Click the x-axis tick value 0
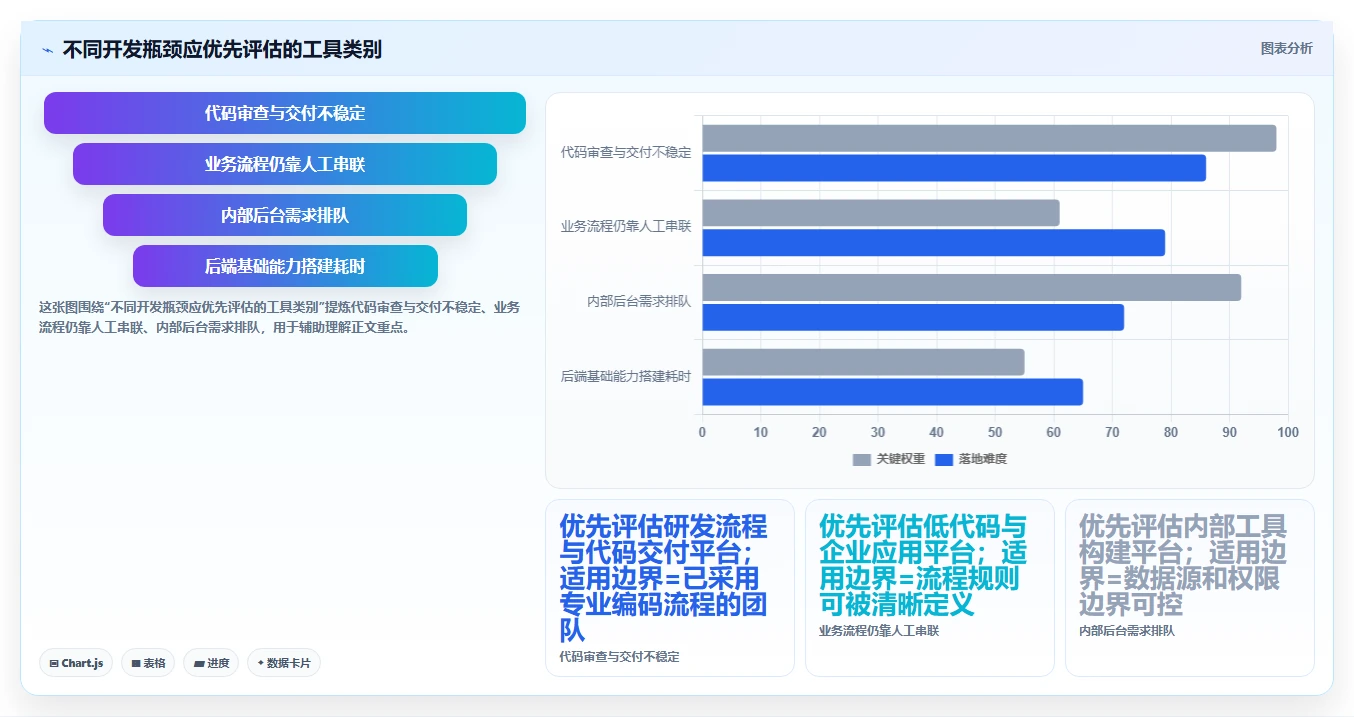This screenshot has width=1354, height=717. click(702, 433)
